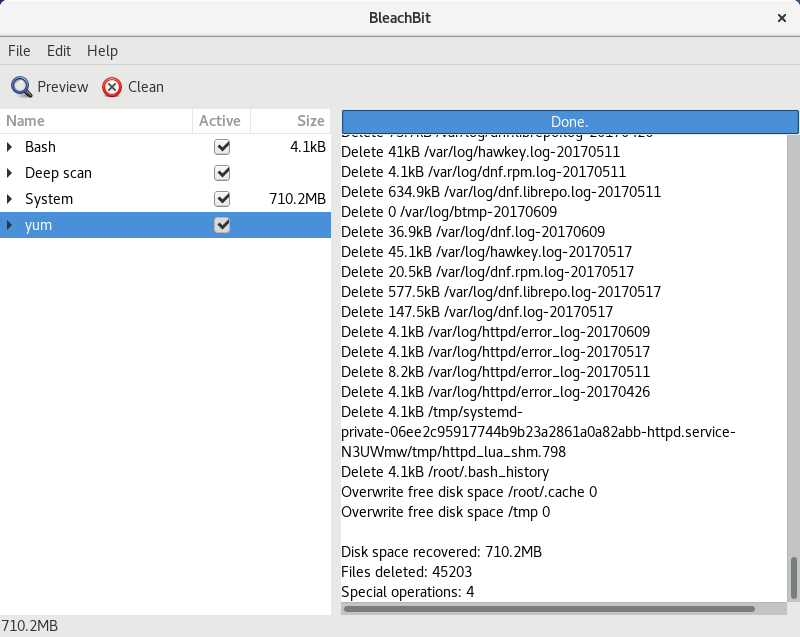Click the 710.2MB status bar text
The width and height of the screenshot is (800, 637).
click(30, 626)
